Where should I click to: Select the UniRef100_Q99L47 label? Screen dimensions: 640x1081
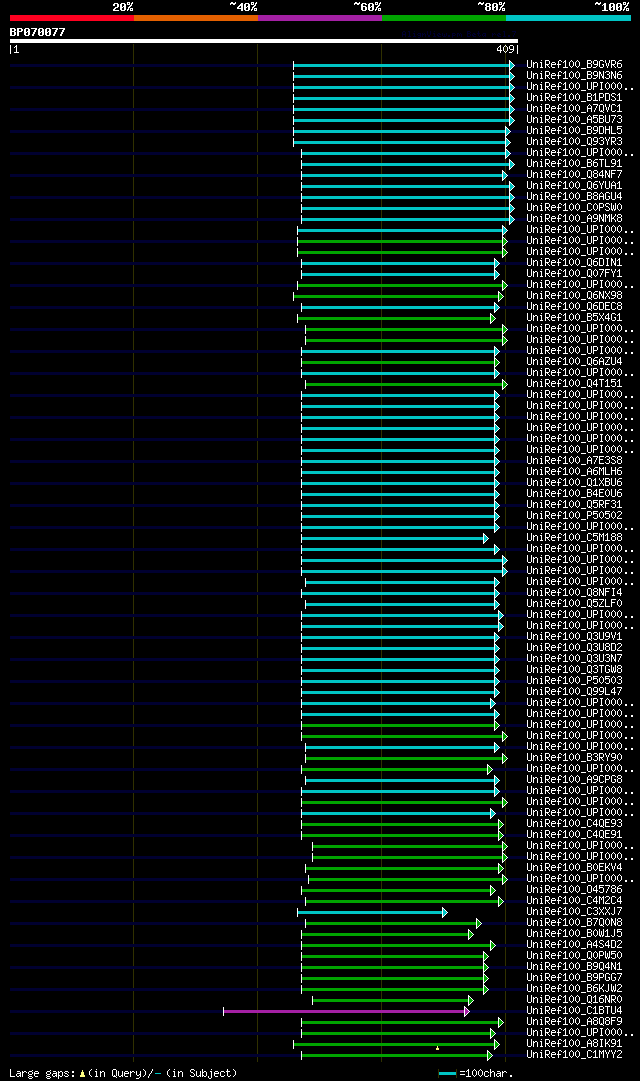pyautogui.click(x=574, y=691)
